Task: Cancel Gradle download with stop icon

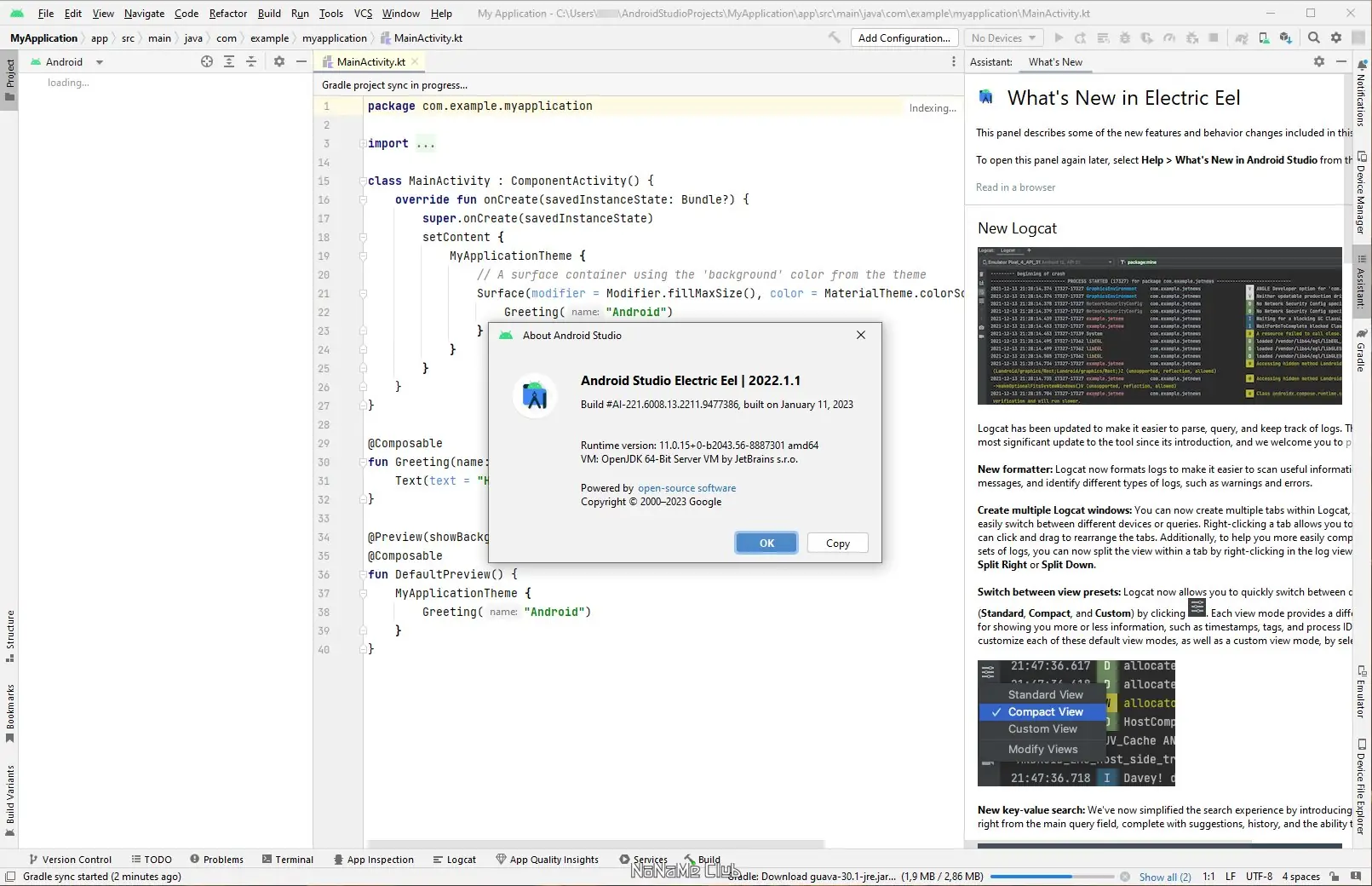Action: point(1124,877)
